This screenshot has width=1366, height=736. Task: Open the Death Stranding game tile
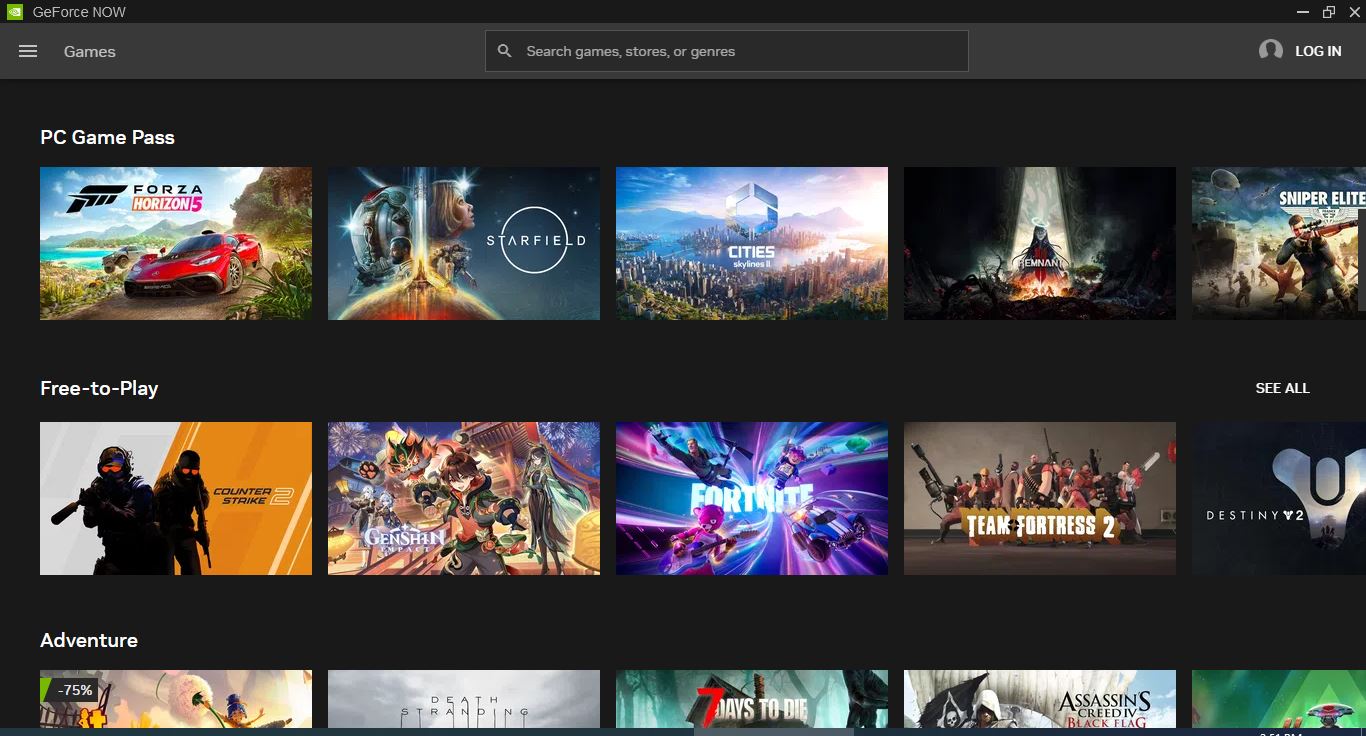[x=464, y=699]
